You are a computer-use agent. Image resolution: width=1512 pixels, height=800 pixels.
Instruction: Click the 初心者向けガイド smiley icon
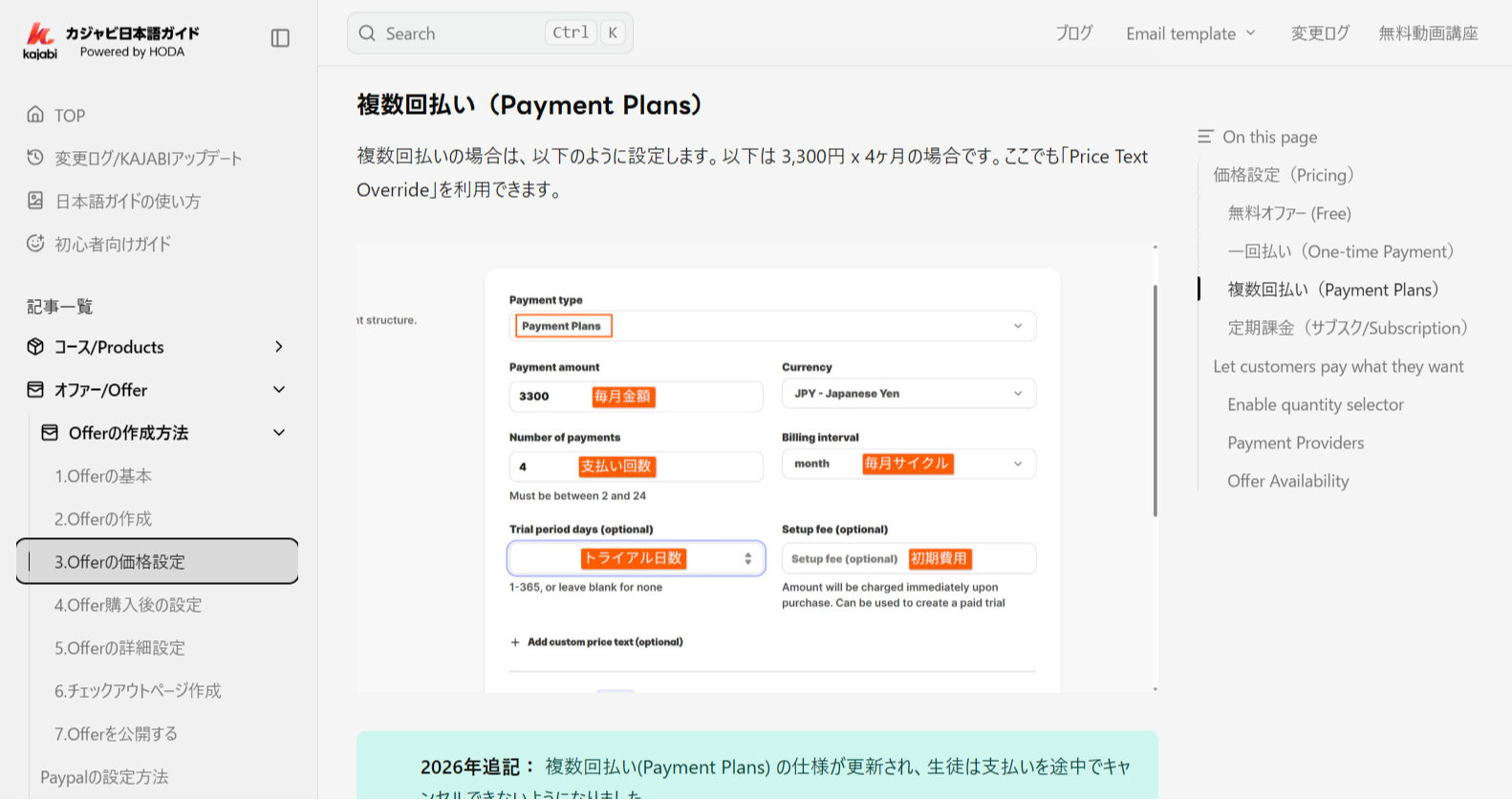(x=35, y=244)
